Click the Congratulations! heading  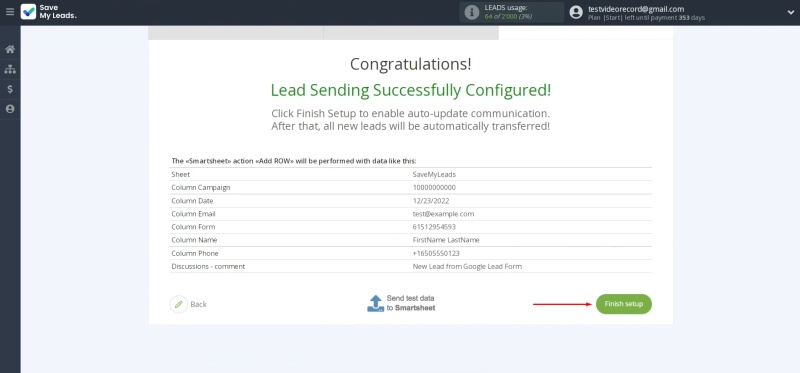(x=411, y=64)
